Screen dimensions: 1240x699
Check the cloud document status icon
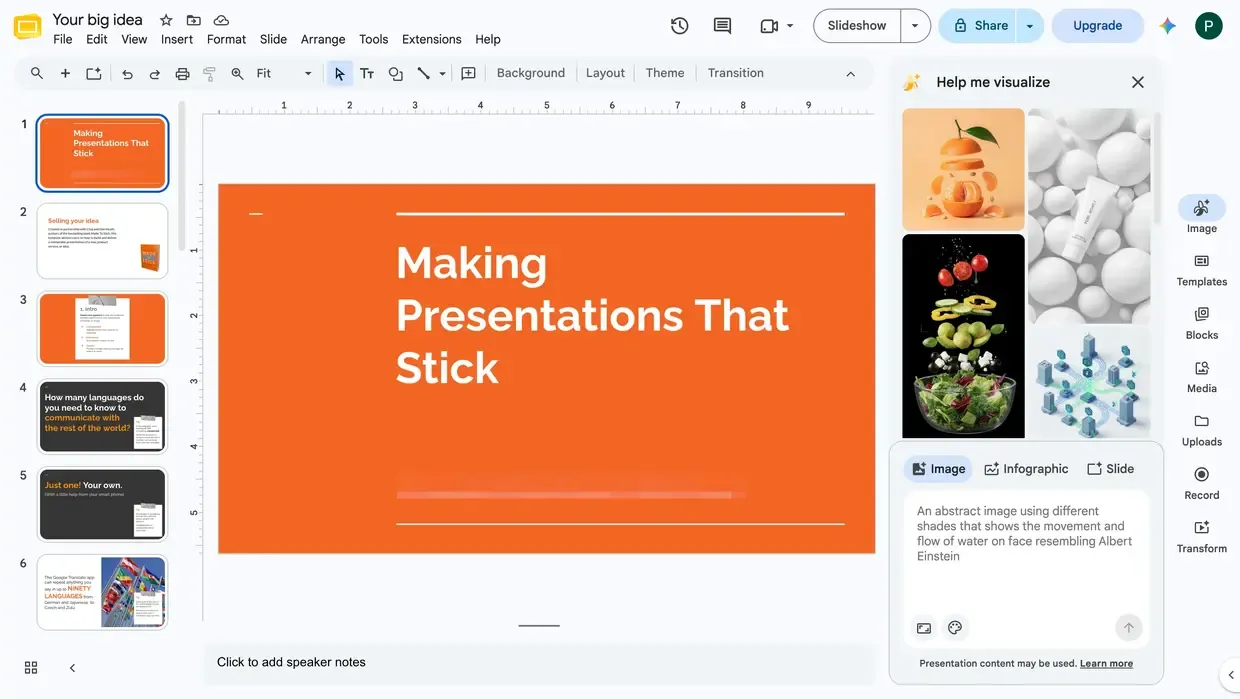(221, 20)
